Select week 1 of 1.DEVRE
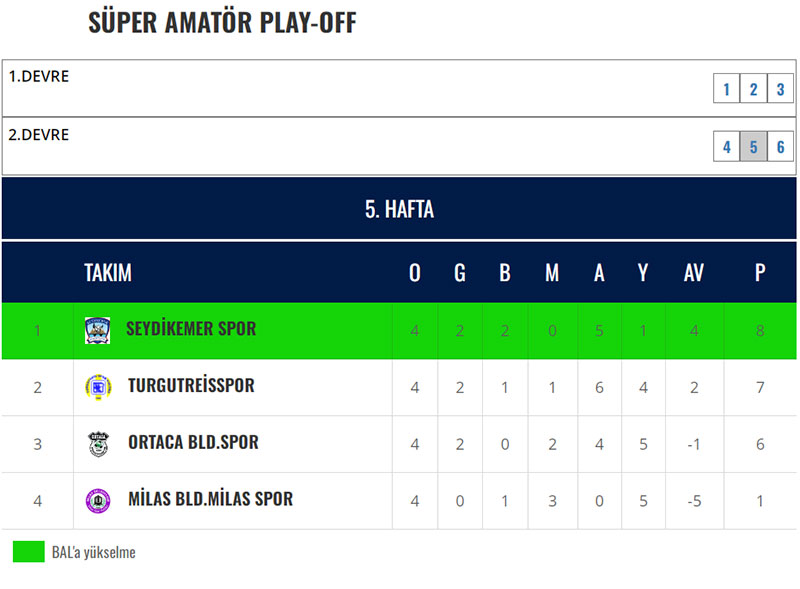This screenshot has width=800, height=589. pos(726,88)
